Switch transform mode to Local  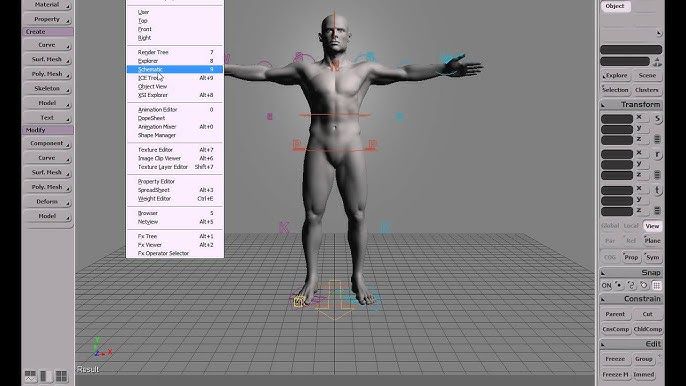click(x=631, y=226)
